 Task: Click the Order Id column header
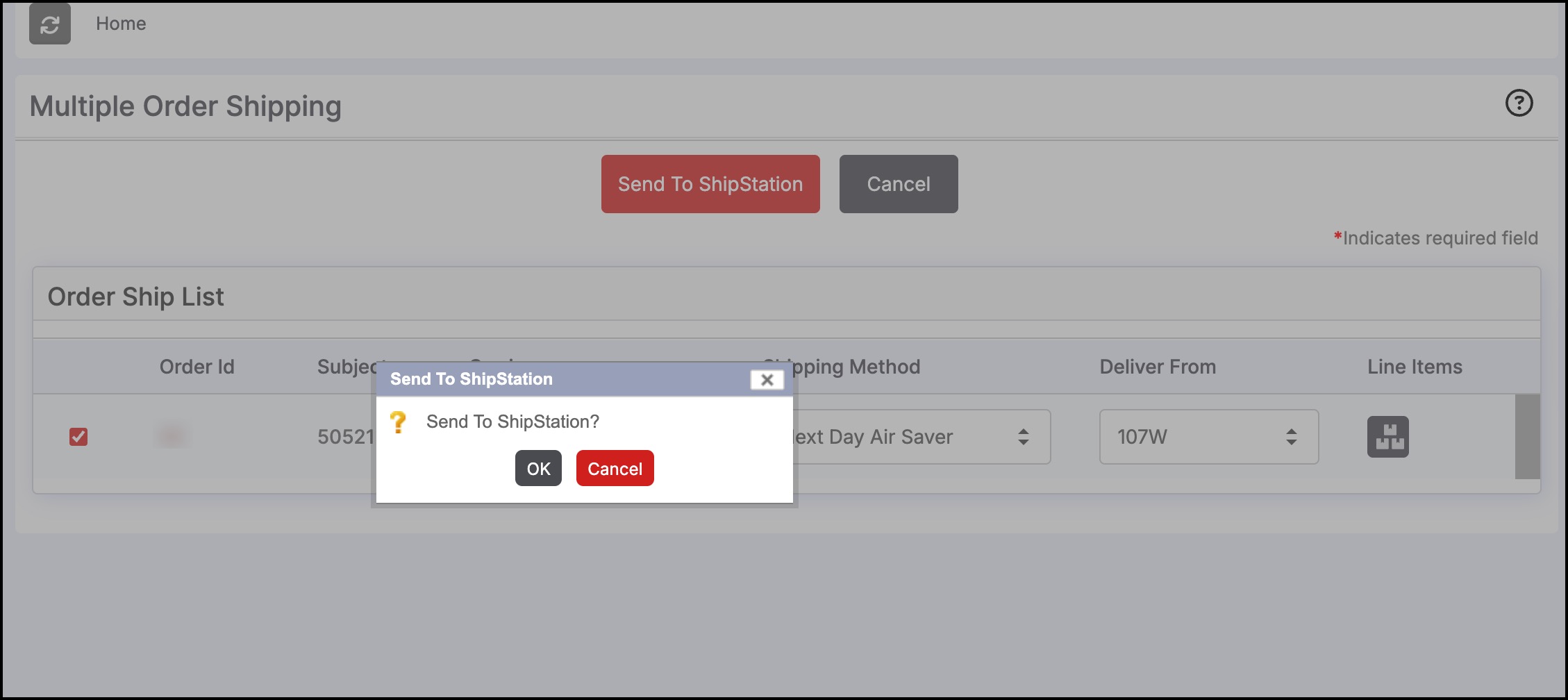coord(197,367)
